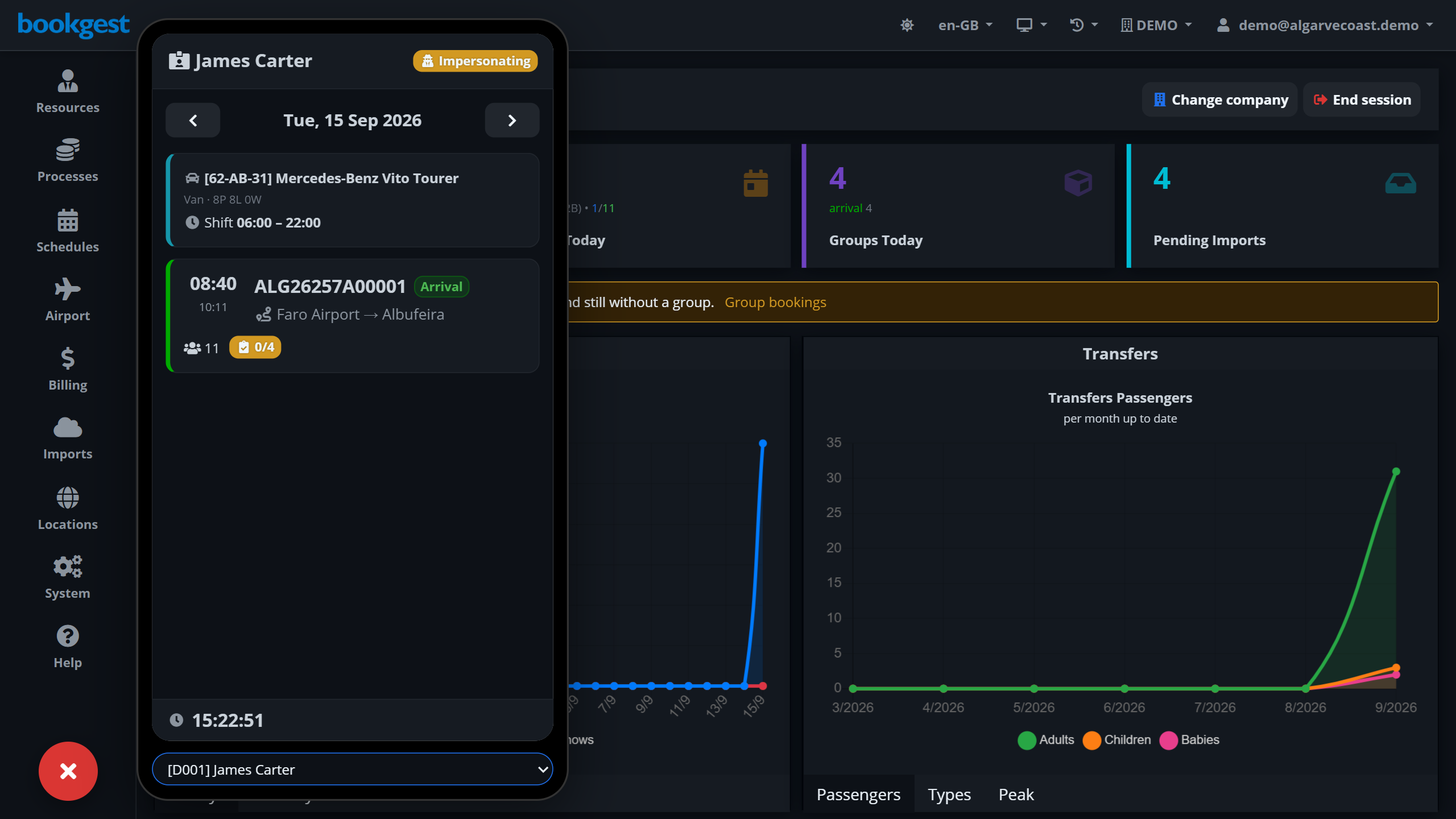Go to next day in driver schedule

click(512, 120)
